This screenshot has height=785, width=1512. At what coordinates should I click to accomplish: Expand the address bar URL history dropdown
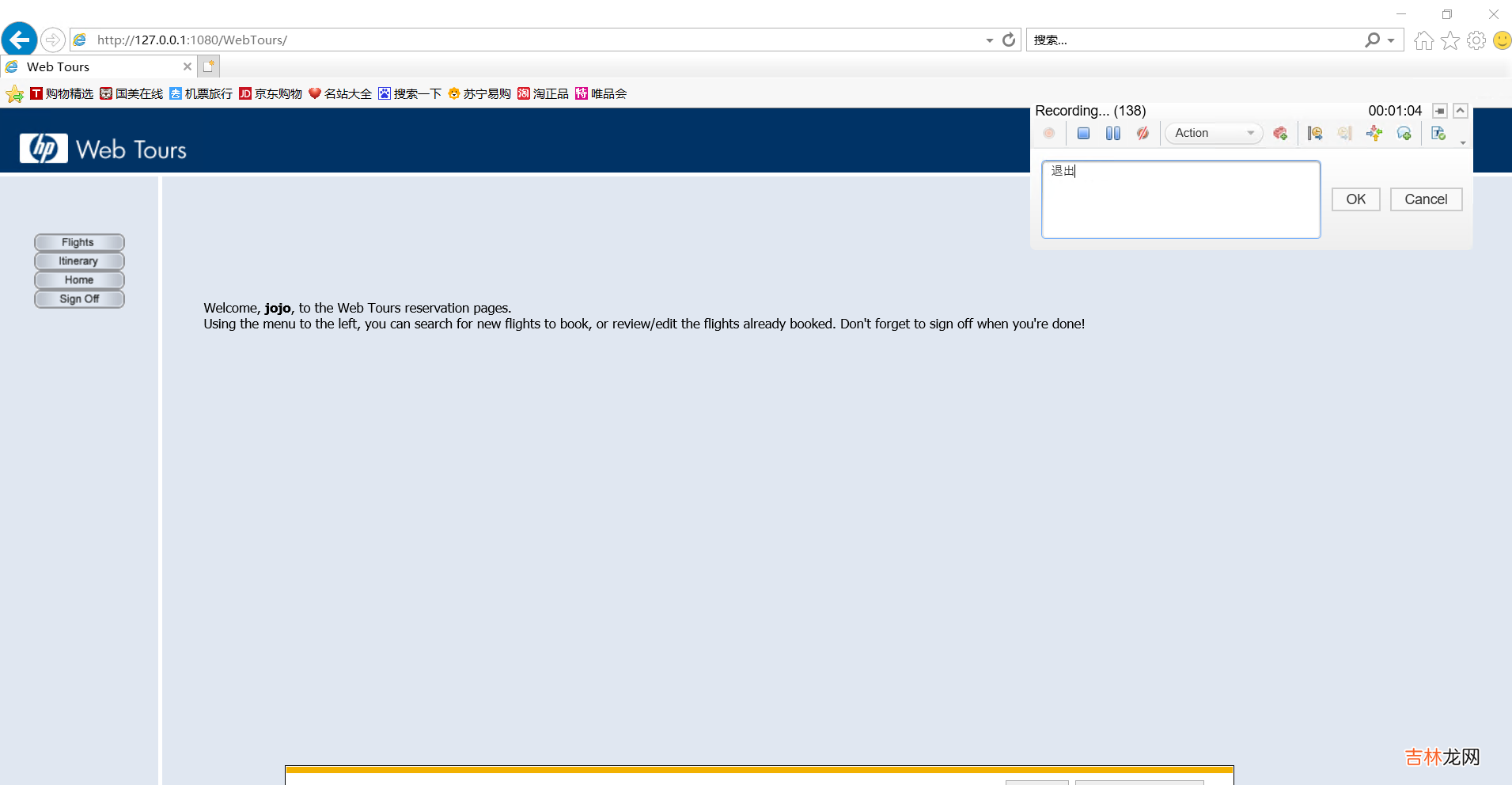(x=989, y=40)
